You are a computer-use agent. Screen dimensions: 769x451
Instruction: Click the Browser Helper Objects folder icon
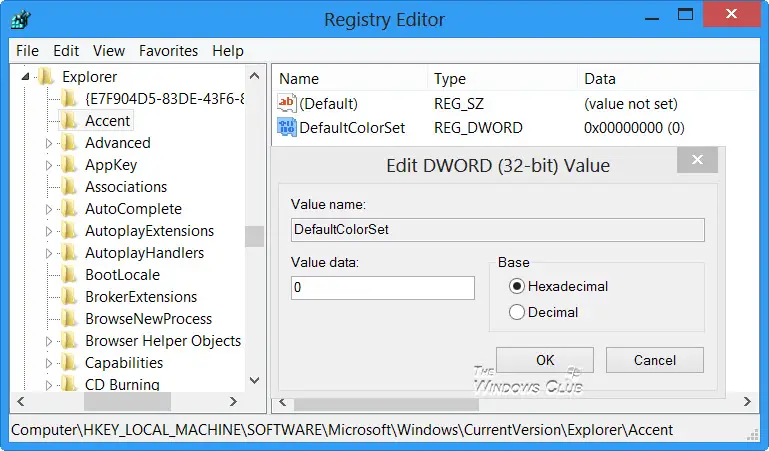click(x=69, y=341)
